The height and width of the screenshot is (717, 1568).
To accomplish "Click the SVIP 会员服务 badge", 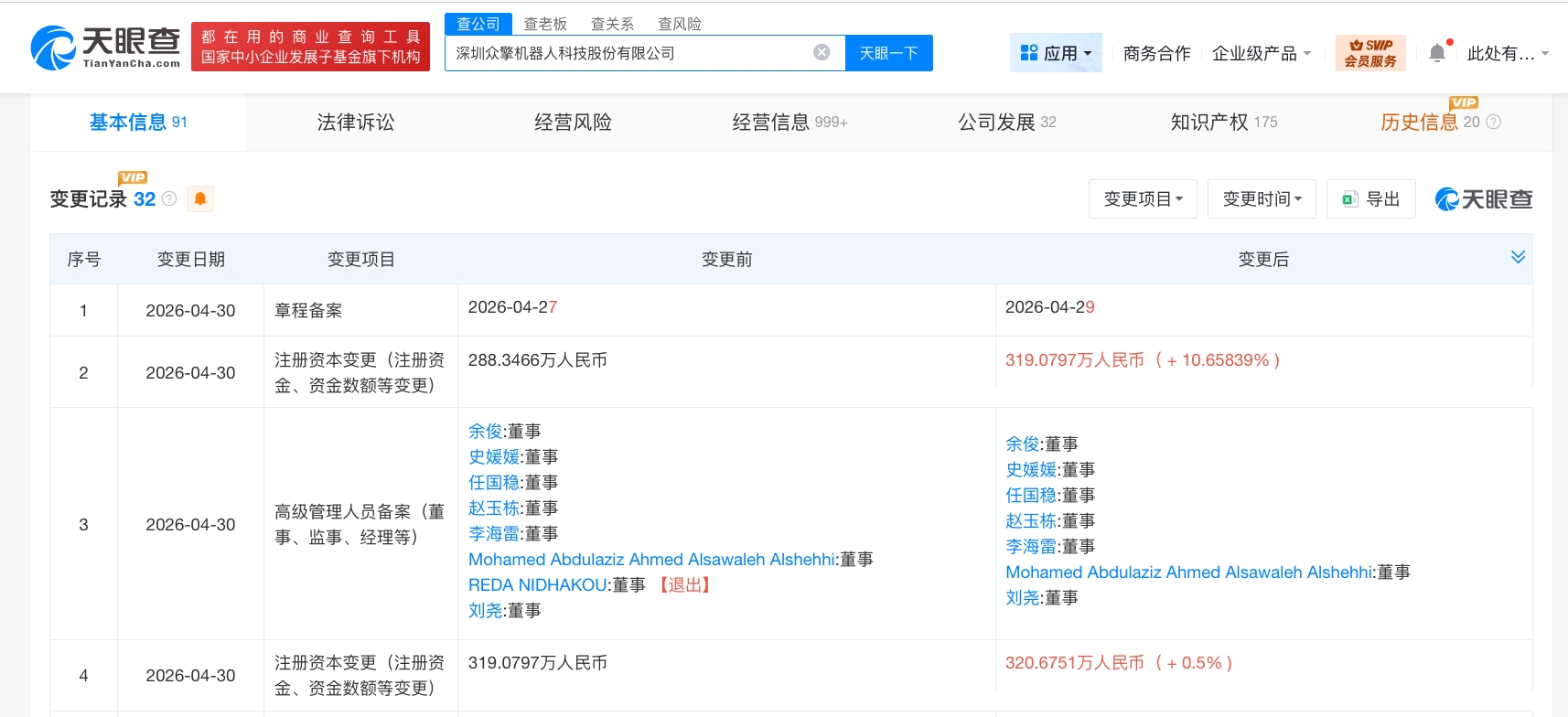I will click(x=1370, y=53).
